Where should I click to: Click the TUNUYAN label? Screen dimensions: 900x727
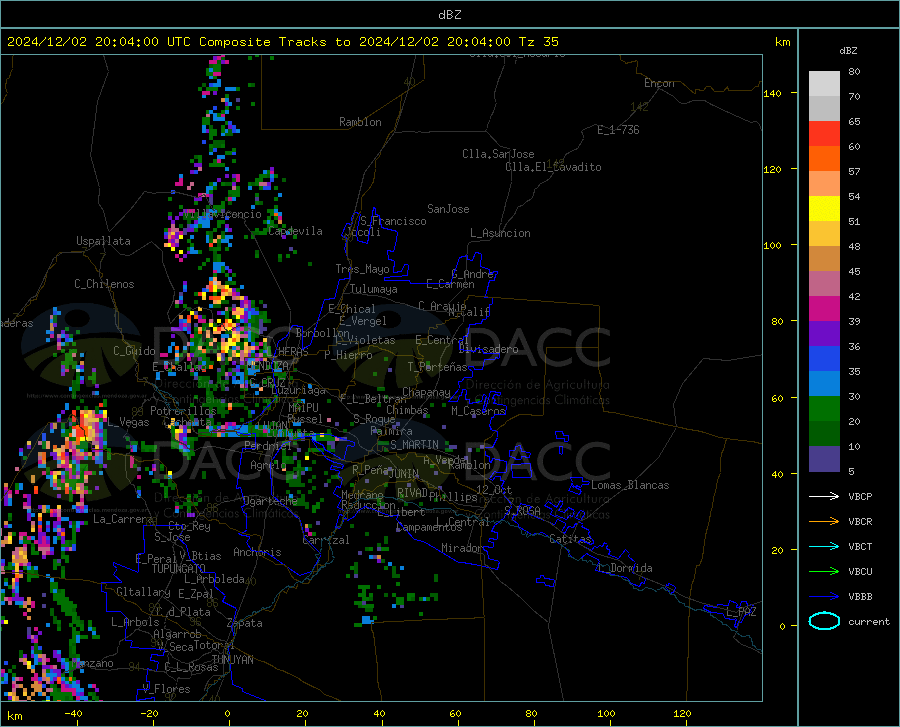point(232,660)
